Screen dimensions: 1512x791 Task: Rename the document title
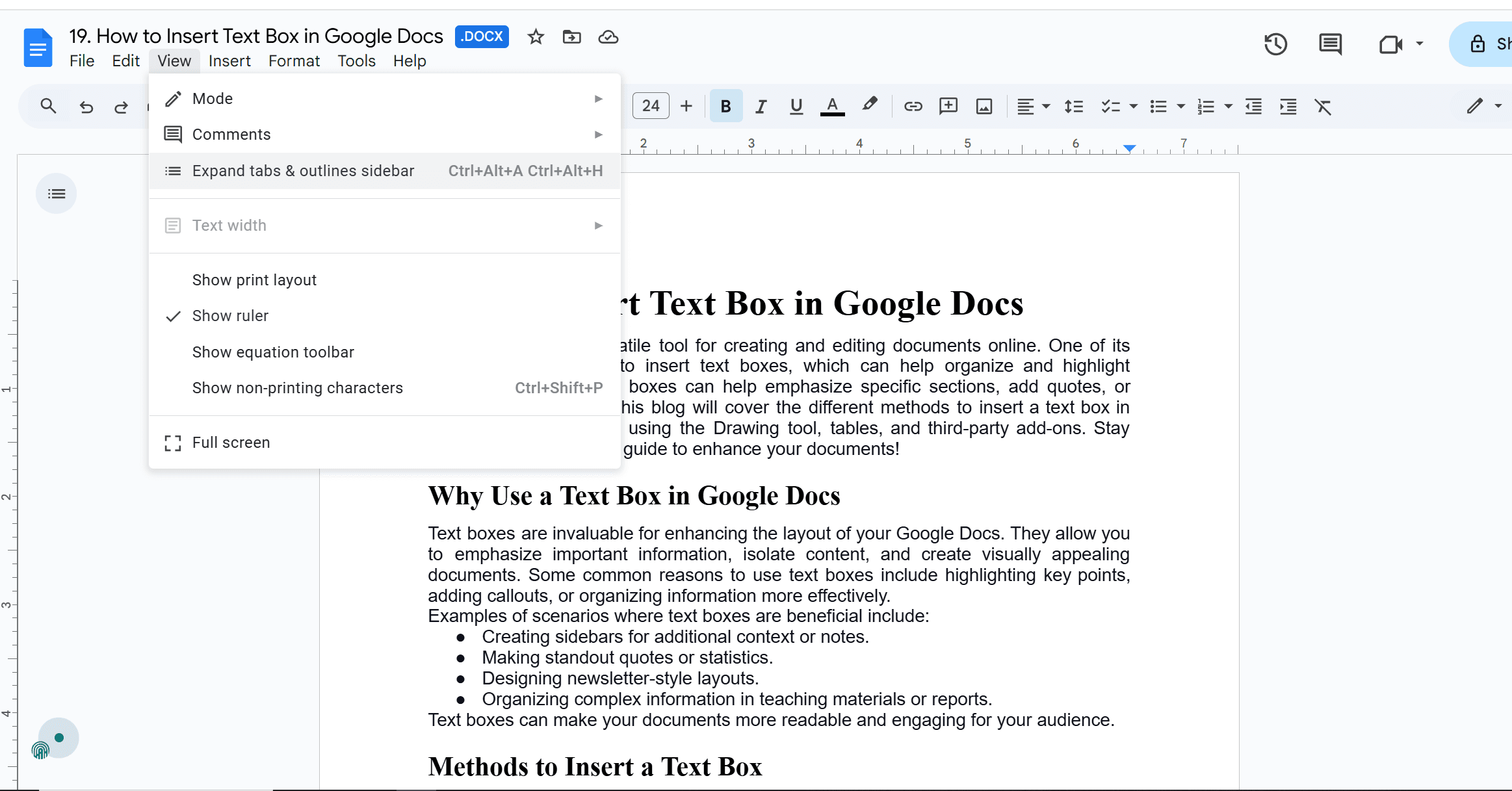[x=256, y=36]
